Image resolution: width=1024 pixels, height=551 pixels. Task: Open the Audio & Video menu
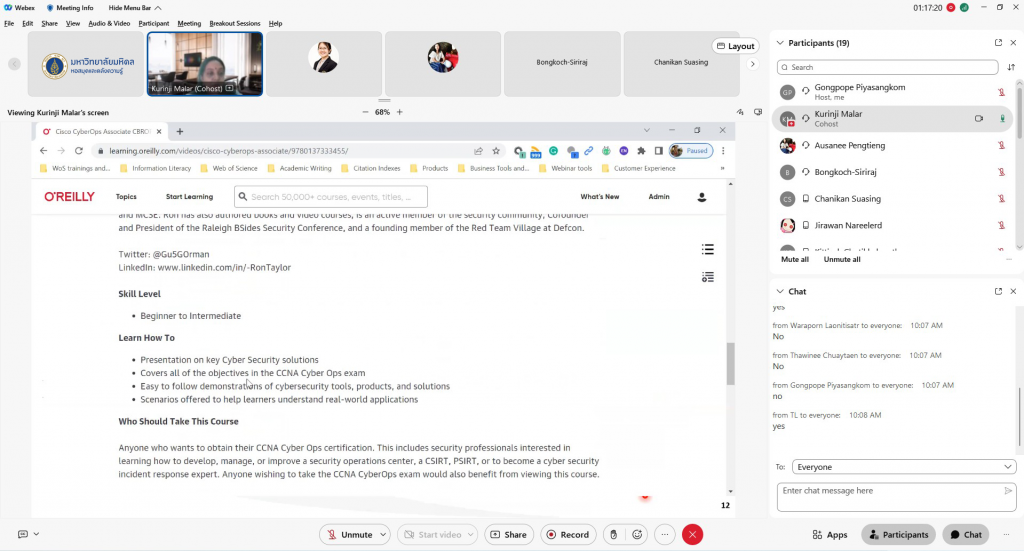(109, 23)
